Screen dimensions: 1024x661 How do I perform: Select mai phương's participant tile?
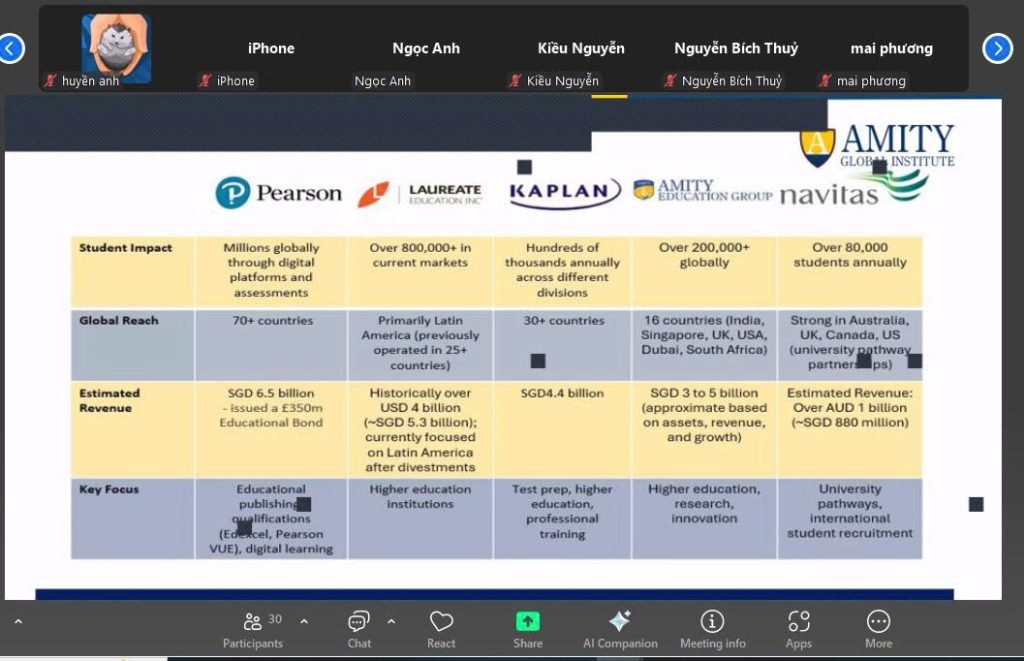[x=891, y=49]
